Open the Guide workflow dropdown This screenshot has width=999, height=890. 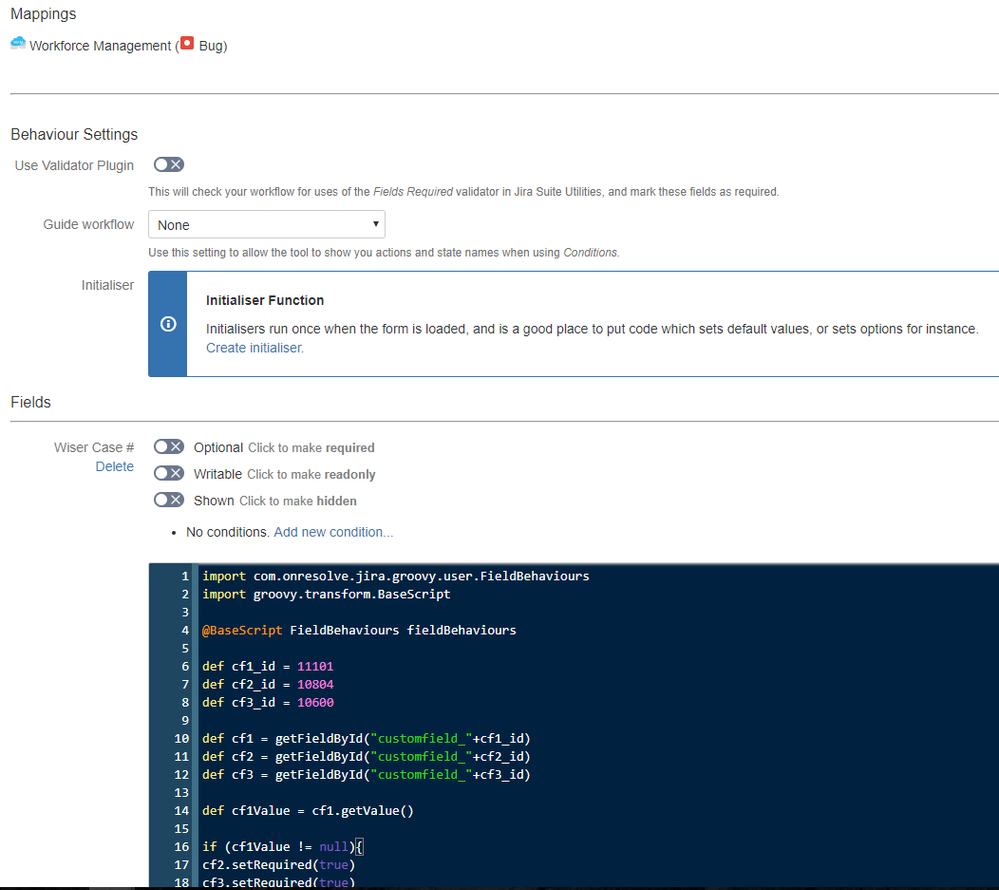tap(266, 225)
